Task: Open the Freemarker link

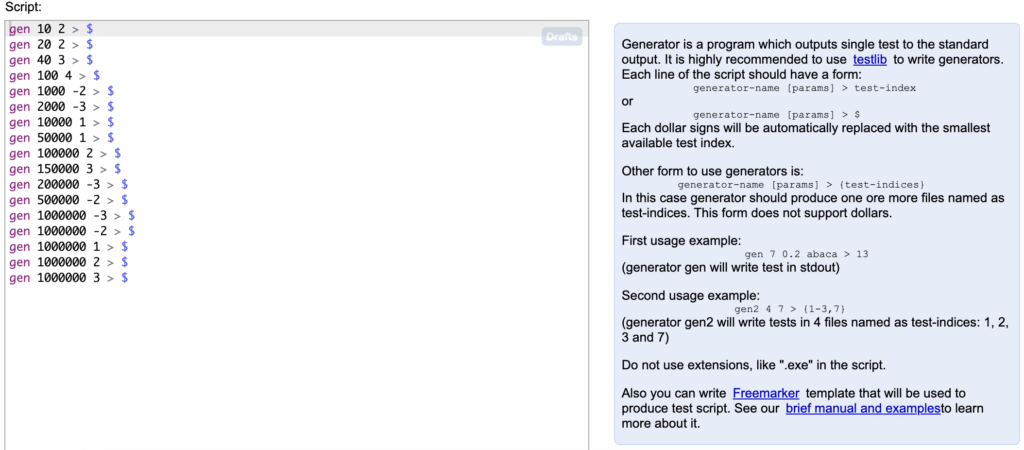Action: 765,393
